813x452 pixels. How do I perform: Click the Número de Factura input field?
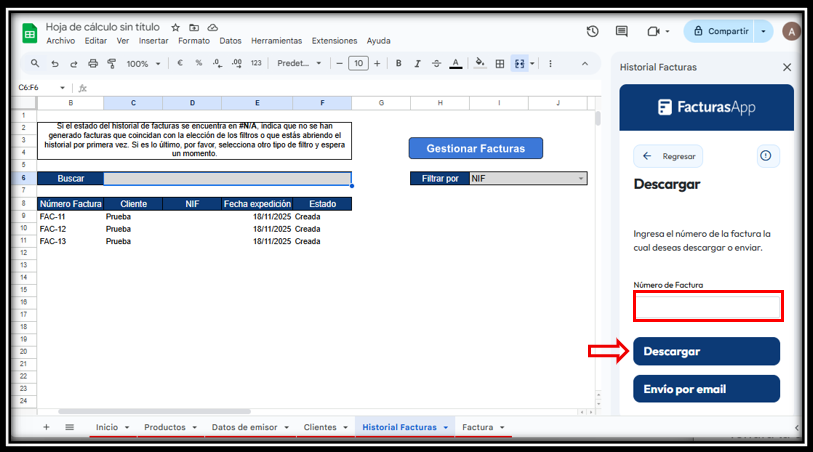[x=707, y=307]
